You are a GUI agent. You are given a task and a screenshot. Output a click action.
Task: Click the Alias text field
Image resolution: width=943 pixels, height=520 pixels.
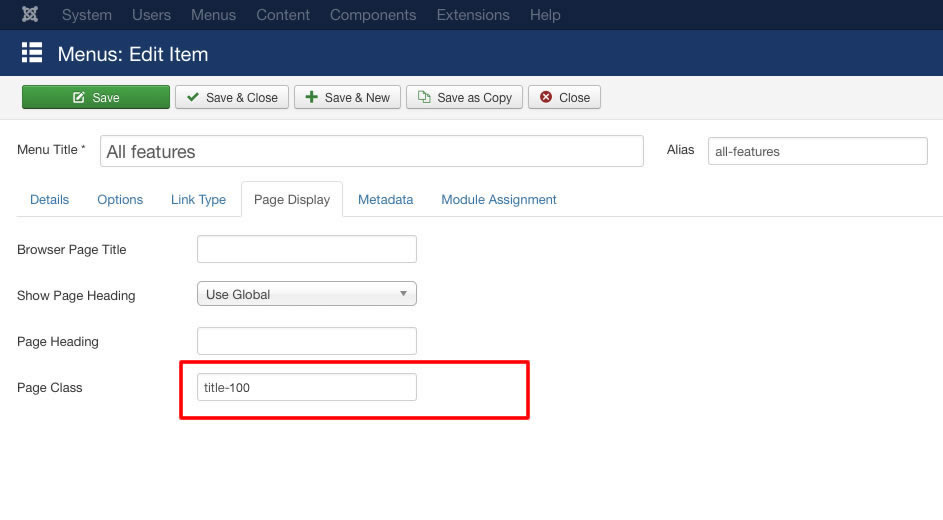[x=817, y=151]
